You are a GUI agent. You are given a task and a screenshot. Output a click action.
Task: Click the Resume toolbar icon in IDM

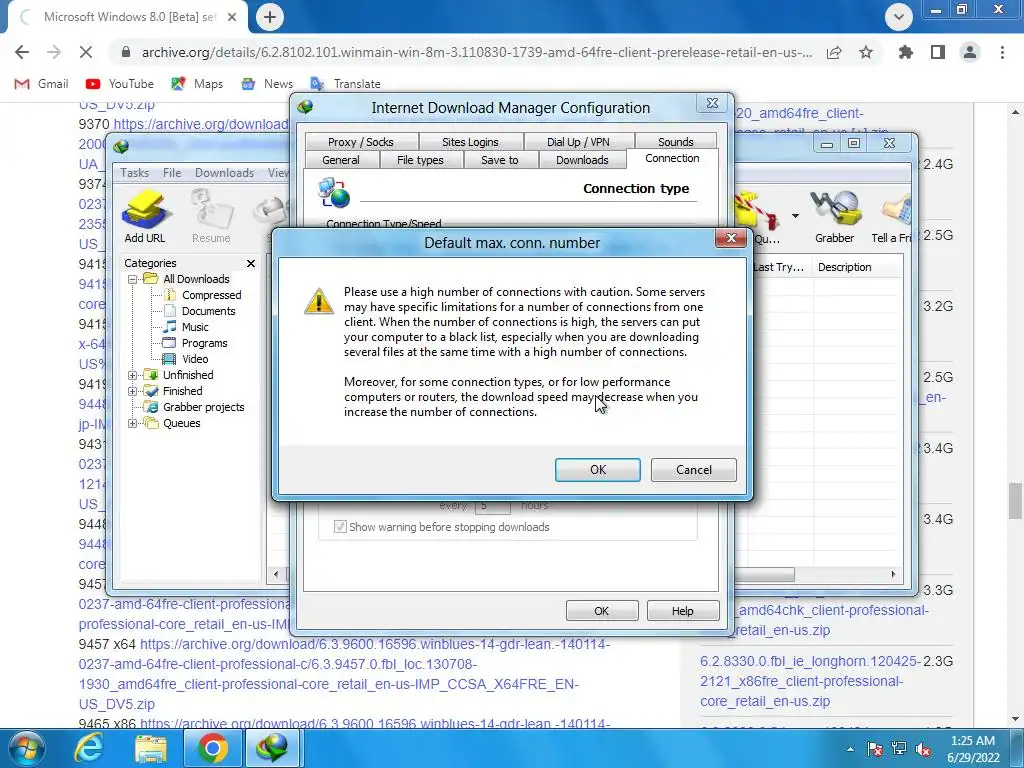211,217
